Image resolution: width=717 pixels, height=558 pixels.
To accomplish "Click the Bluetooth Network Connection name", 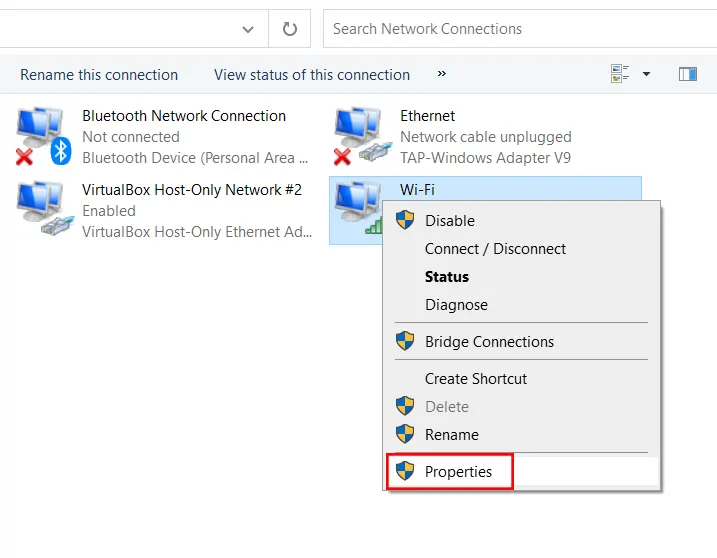I will click(x=184, y=116).
